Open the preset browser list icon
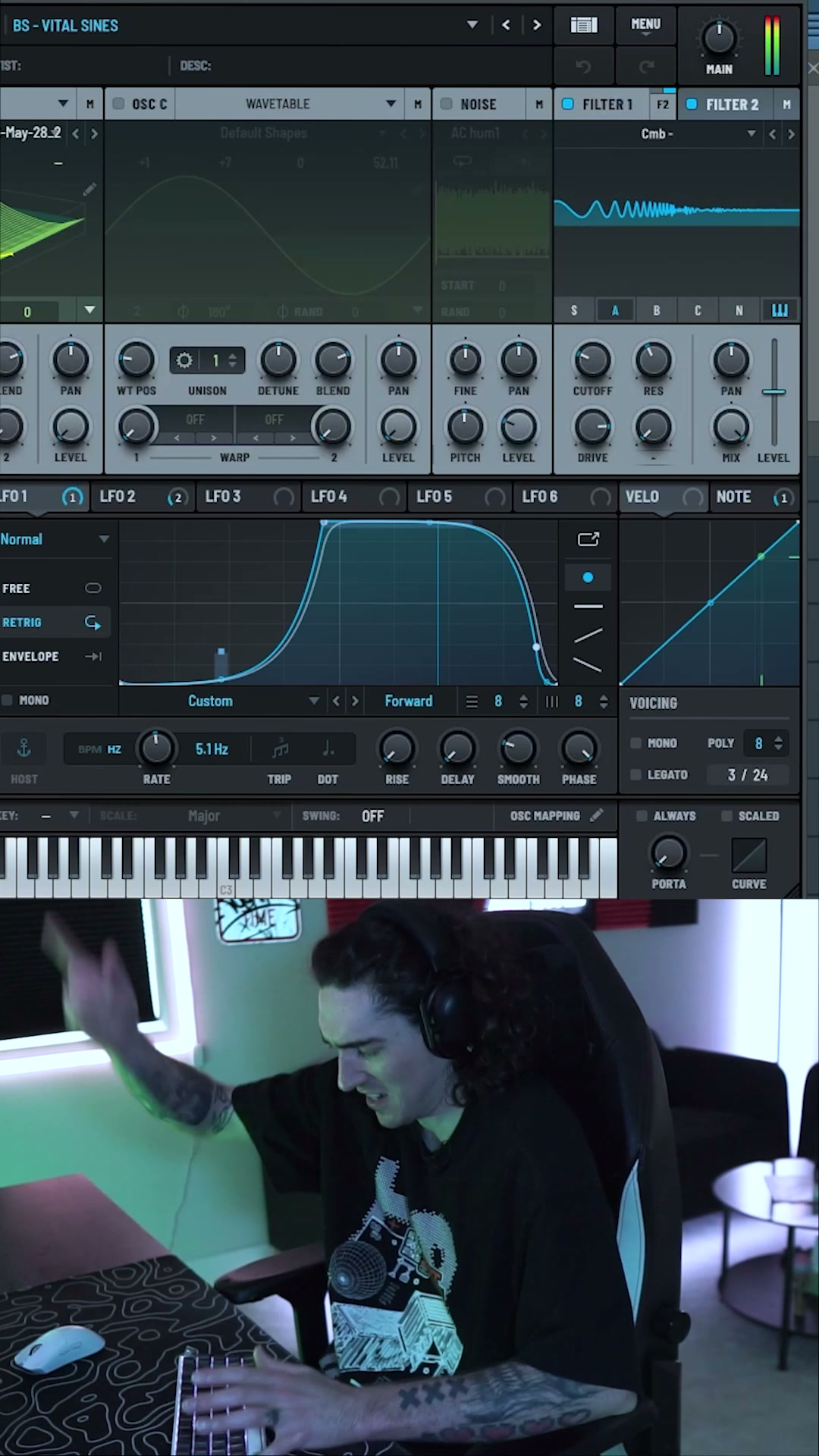Screen dimensions: 819x1456 583,25
